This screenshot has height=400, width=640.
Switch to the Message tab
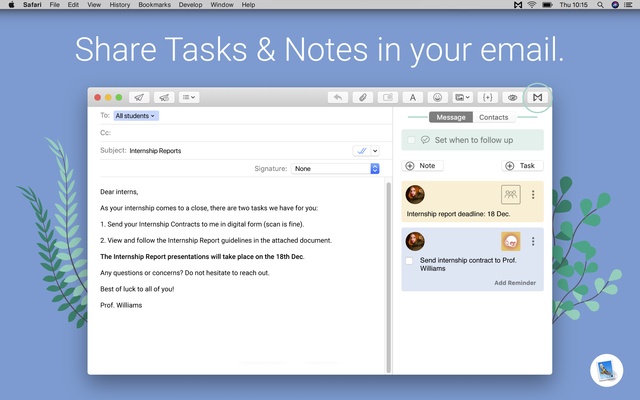451,117
